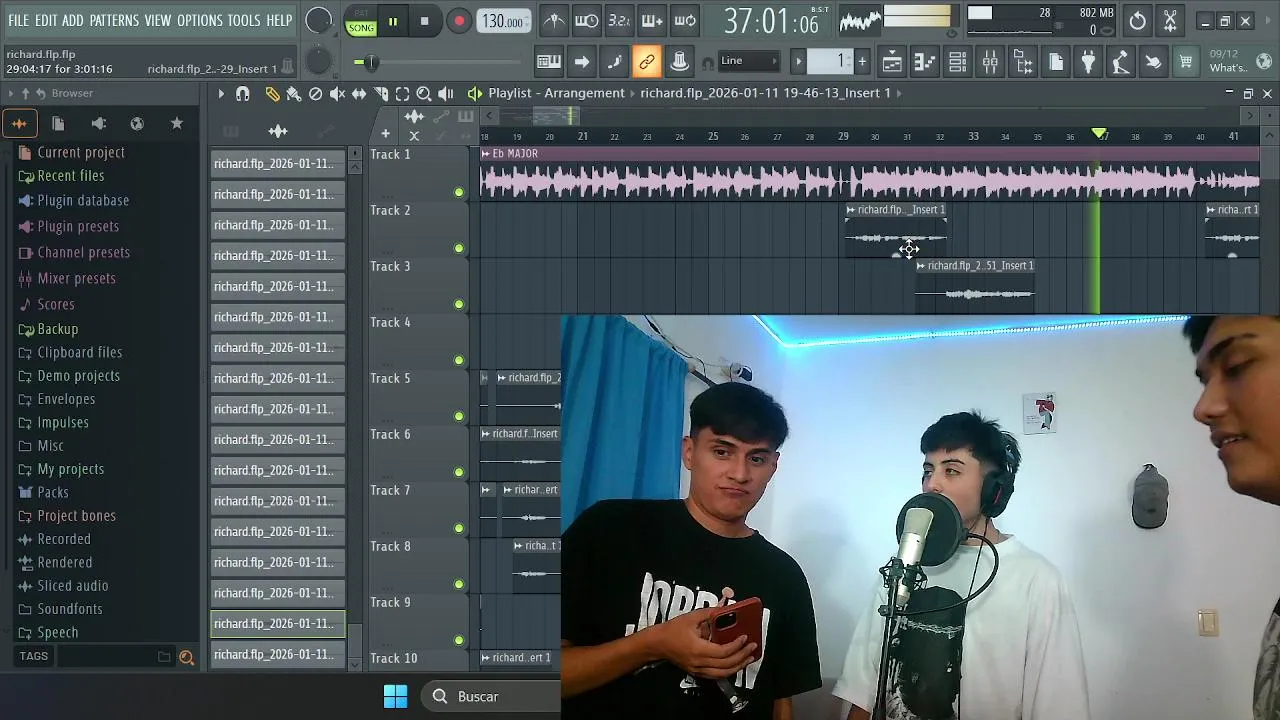Mute Track 8 with its green LED
1280x720 pixels.
coord(459,584)
